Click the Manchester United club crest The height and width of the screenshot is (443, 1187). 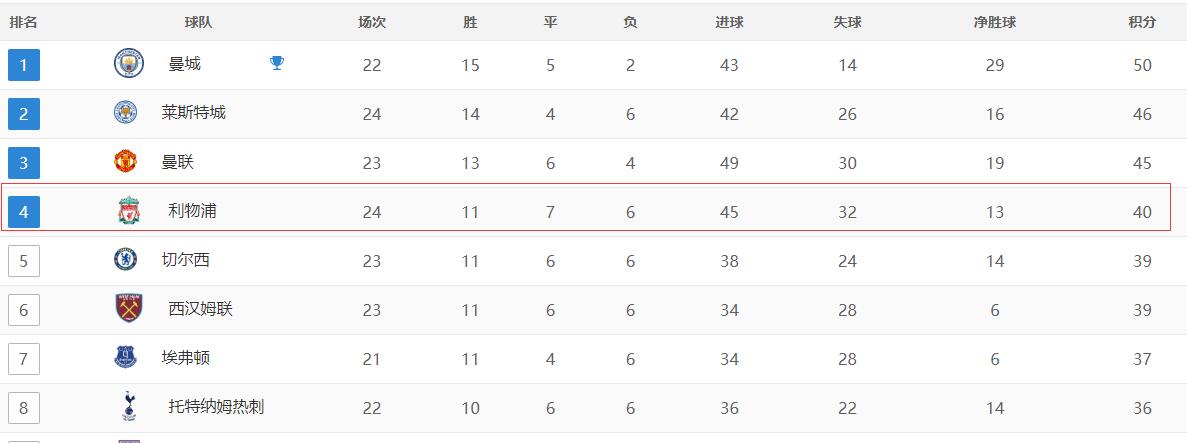click(x=126, y=161)
